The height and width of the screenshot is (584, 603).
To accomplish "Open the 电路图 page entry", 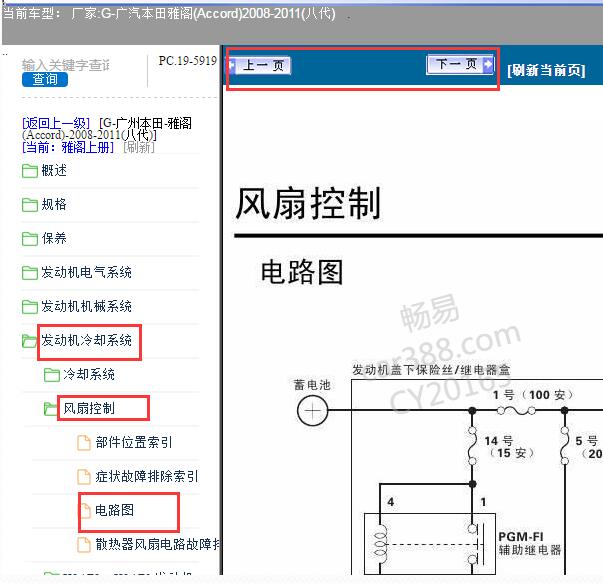I will tap(115, 510).
